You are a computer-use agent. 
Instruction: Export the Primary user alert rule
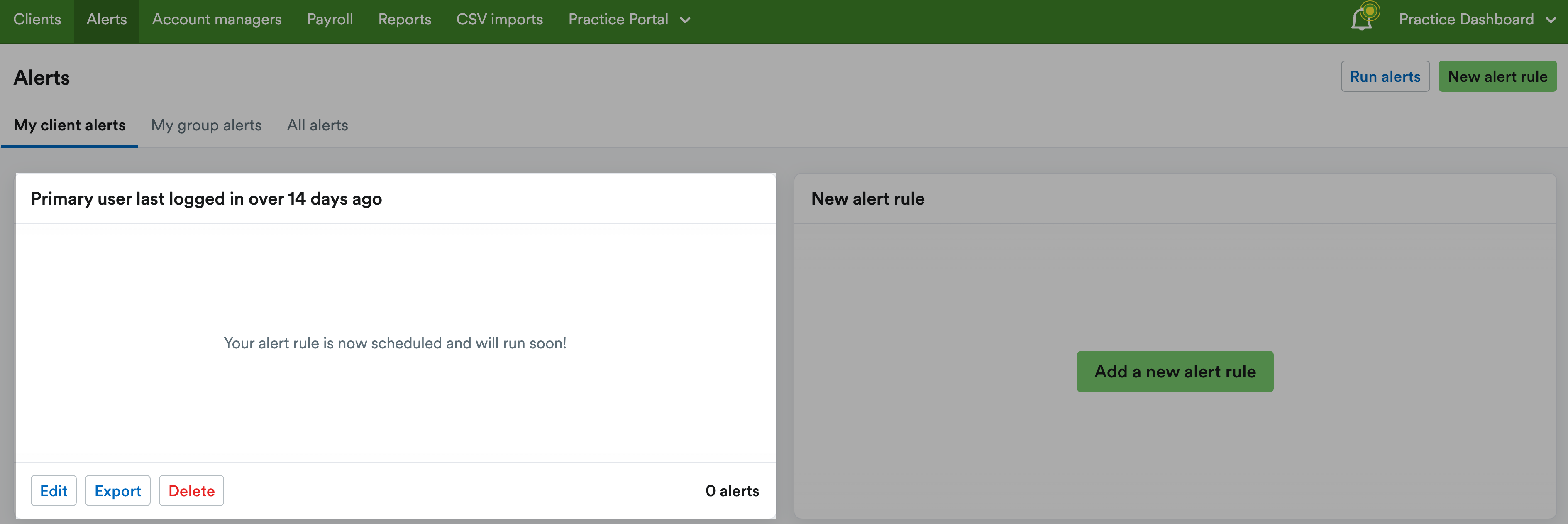click(x=117, y=490)
